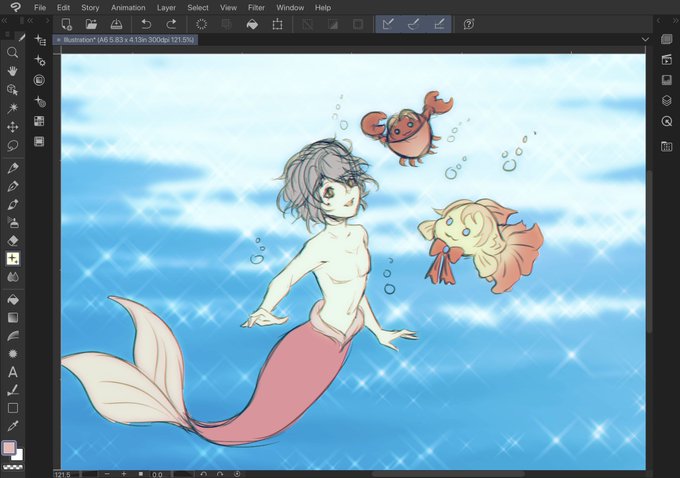Screen dimensions: 680x478
Task: Click the Scale/Rotate transform icon
Action: pyautogui.click(x=277, y=24)
